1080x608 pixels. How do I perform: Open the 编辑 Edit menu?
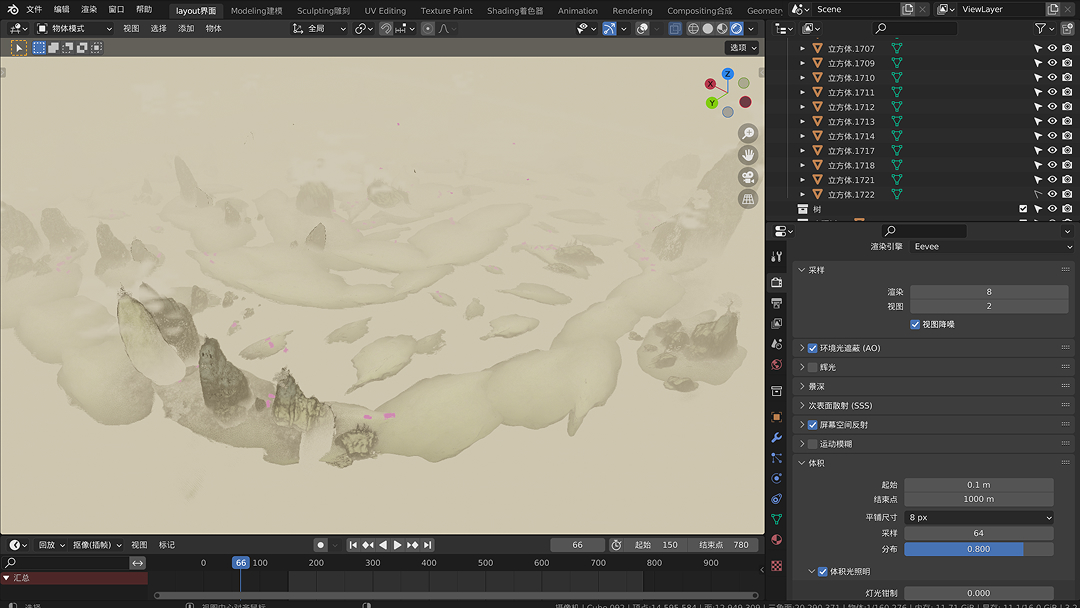(x=61, y=10)
